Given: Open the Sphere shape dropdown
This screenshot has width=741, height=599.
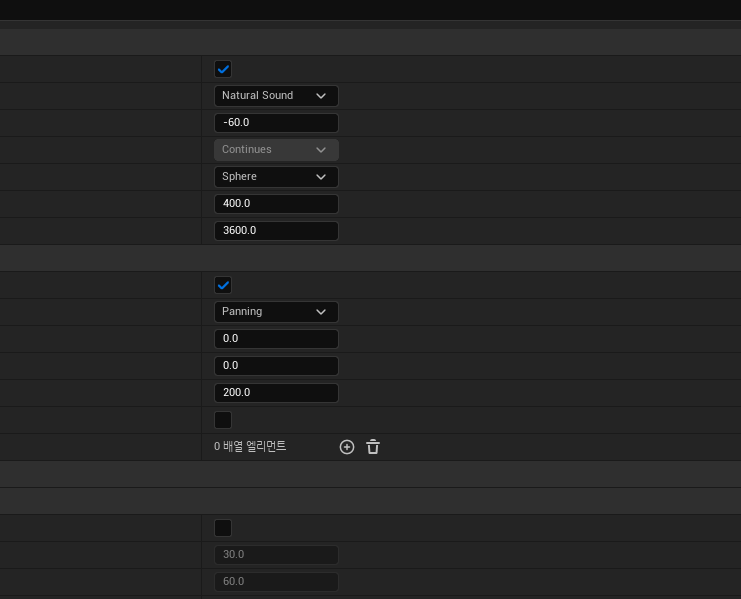Looking at the screenshot, I should pyautogui.click(x=276, y=177).
